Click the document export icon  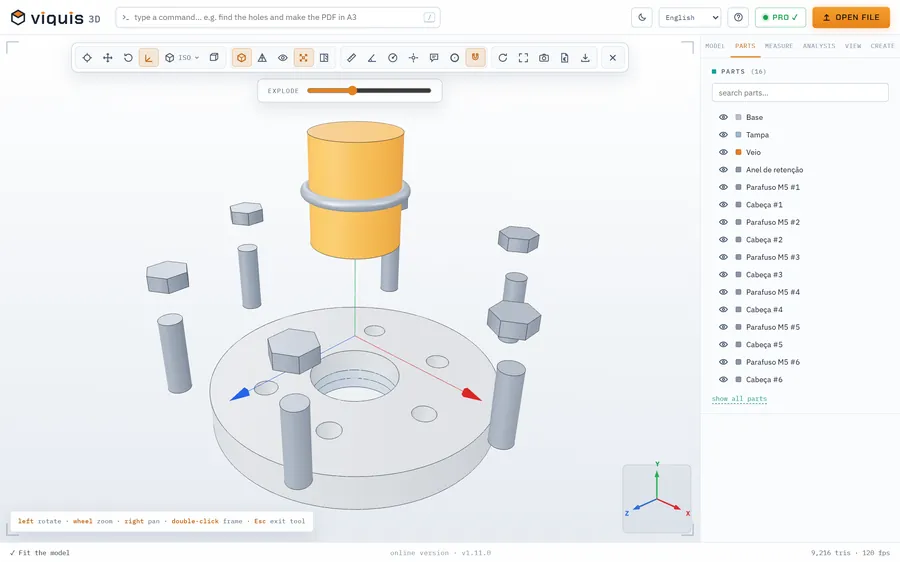565,57
